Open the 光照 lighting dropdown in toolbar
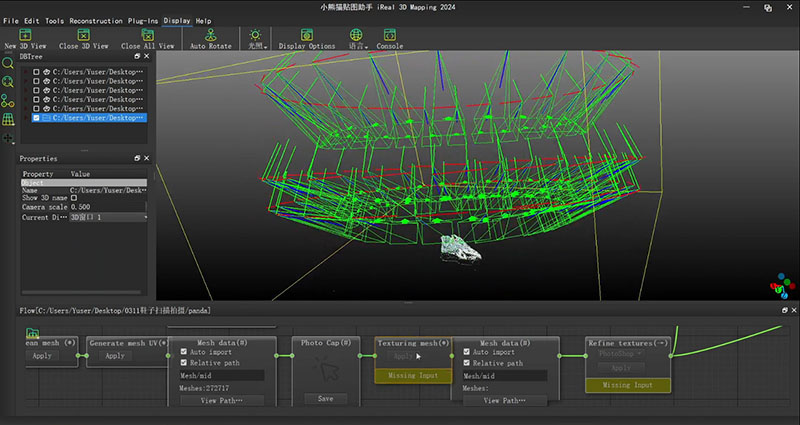Screen dimensions: 800x425 coord(256,39)
